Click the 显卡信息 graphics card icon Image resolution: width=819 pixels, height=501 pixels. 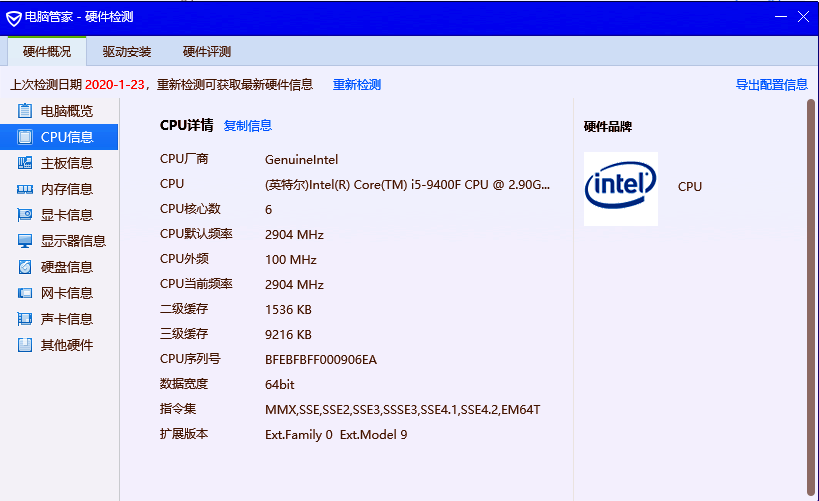point(25,215)
